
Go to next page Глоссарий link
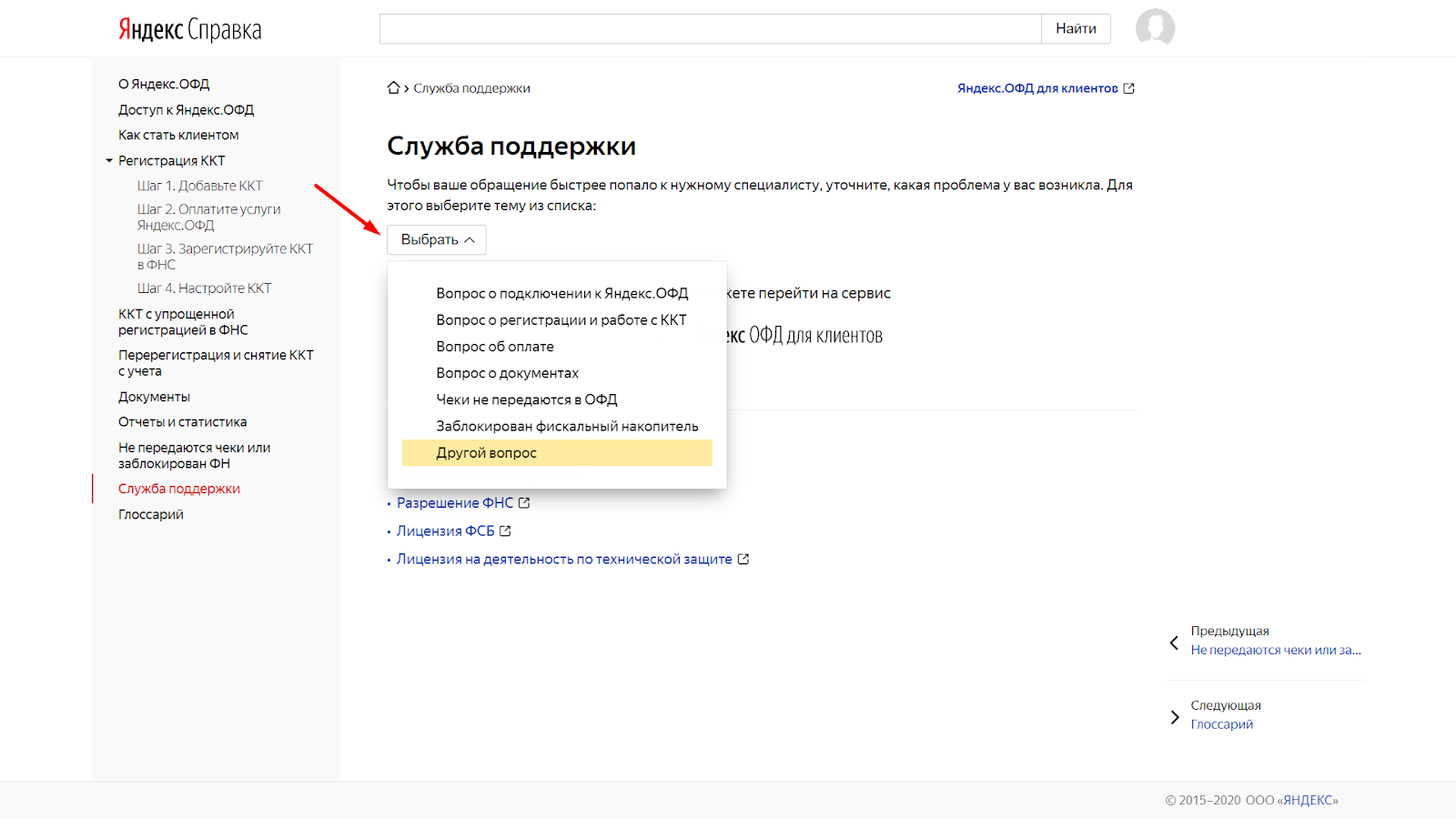tap(1222, 725)
